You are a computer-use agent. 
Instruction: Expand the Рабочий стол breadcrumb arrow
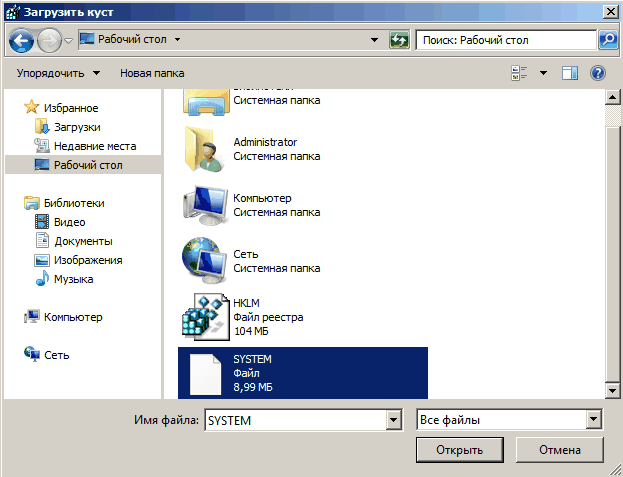(178, 39)
